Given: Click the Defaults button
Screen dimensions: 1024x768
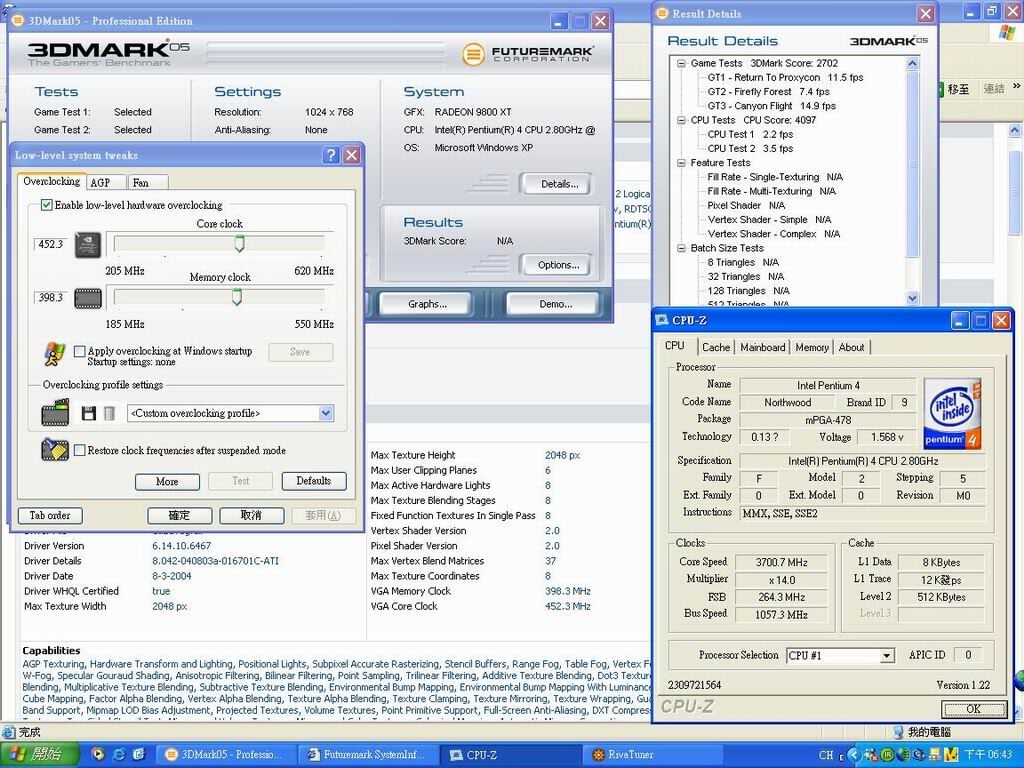Looking at the screenshot, I should tap(313, 481).
